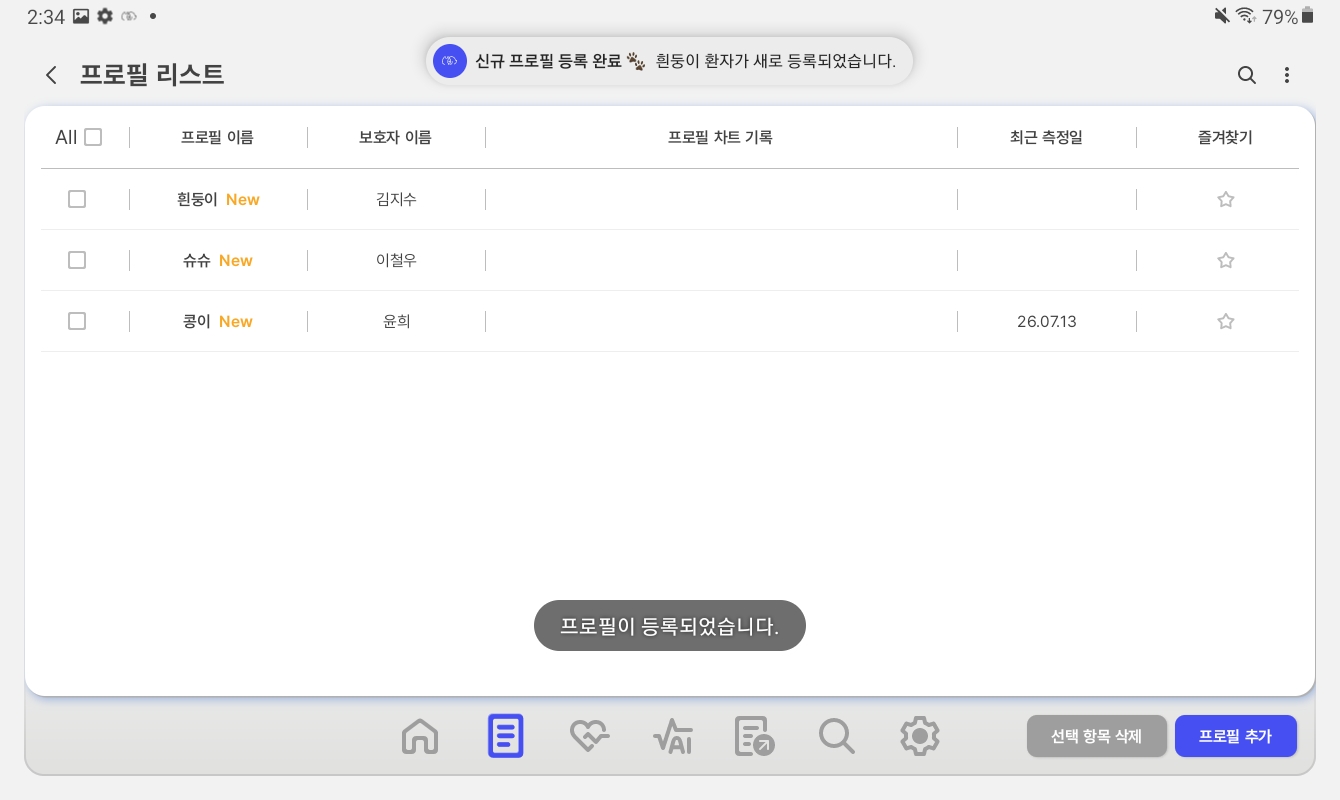1340x800 pixels.
Task: Tap the muted sound icon in status bar
Action: tap(1222, 16)
